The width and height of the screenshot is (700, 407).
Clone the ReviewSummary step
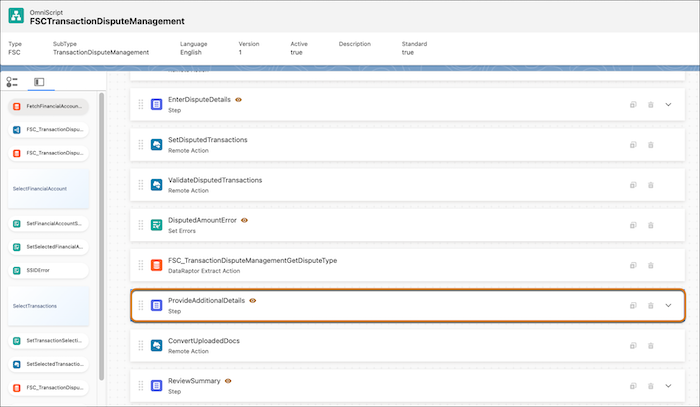[x=633, y=386]
